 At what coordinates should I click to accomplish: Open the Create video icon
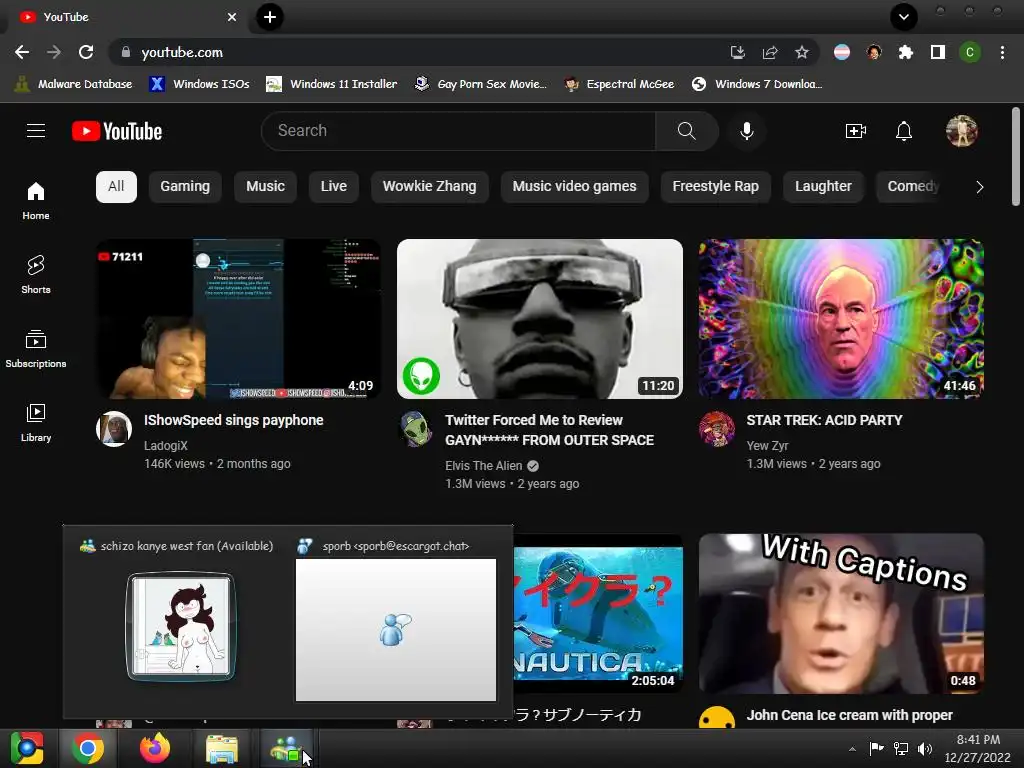tap(856, 131)
